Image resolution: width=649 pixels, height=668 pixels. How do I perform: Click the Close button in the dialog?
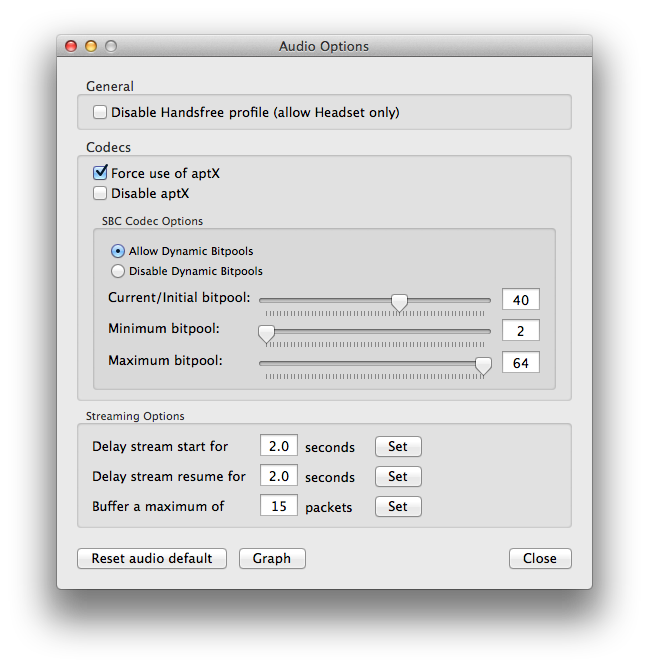540,558
